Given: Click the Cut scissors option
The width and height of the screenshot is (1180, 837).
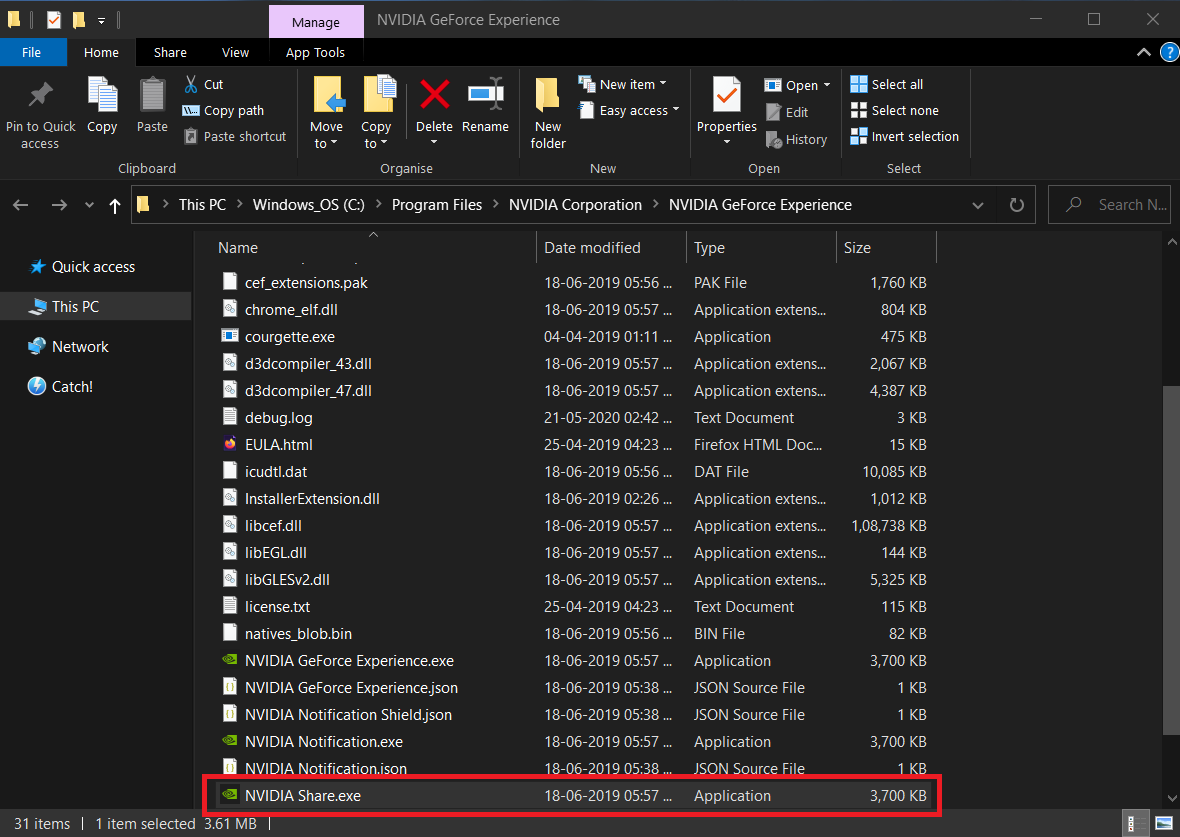Looking at the screenshot, I should point(203,84).
